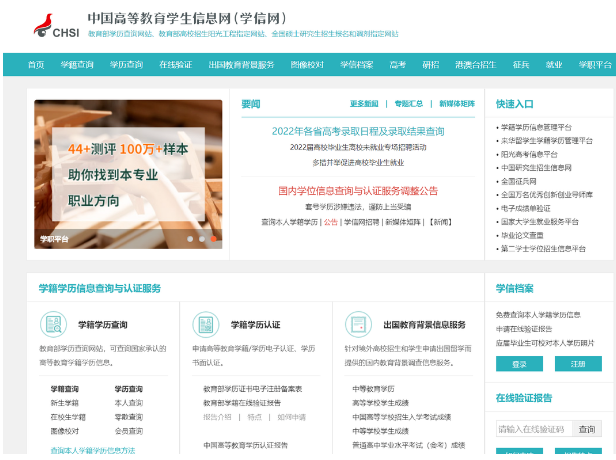This screenshot has width=616, height=460.
Task: Open 新媒体矩阵 link in news header
Action: pyautogui.click(x=457, y=104)
